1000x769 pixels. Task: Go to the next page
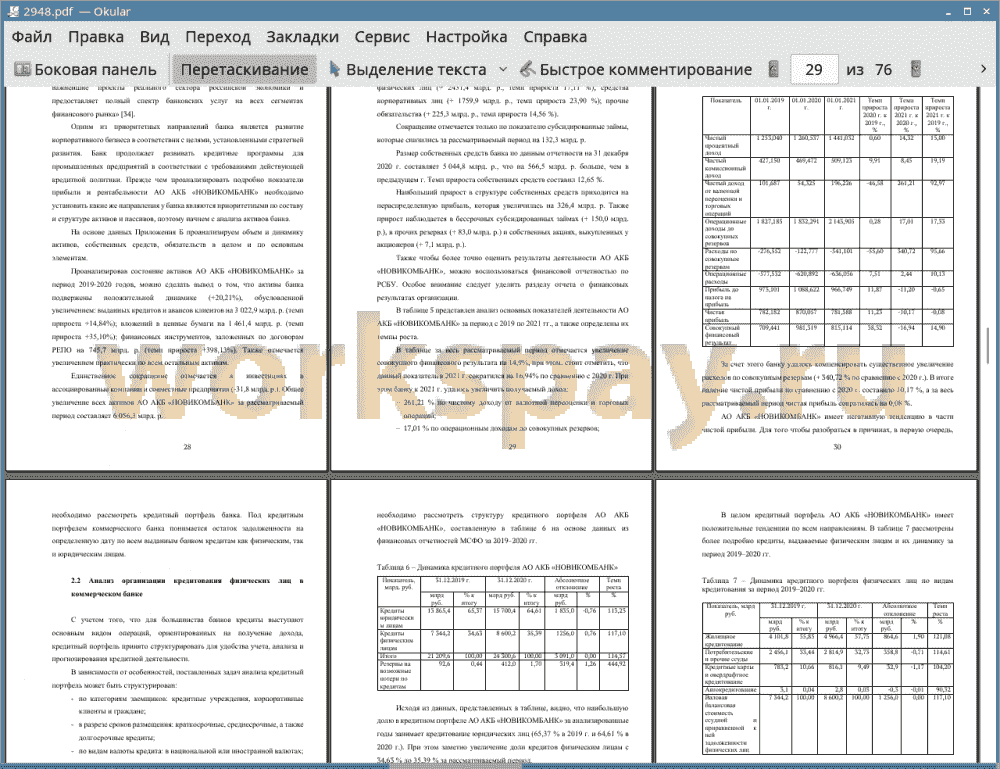(916, 70)
